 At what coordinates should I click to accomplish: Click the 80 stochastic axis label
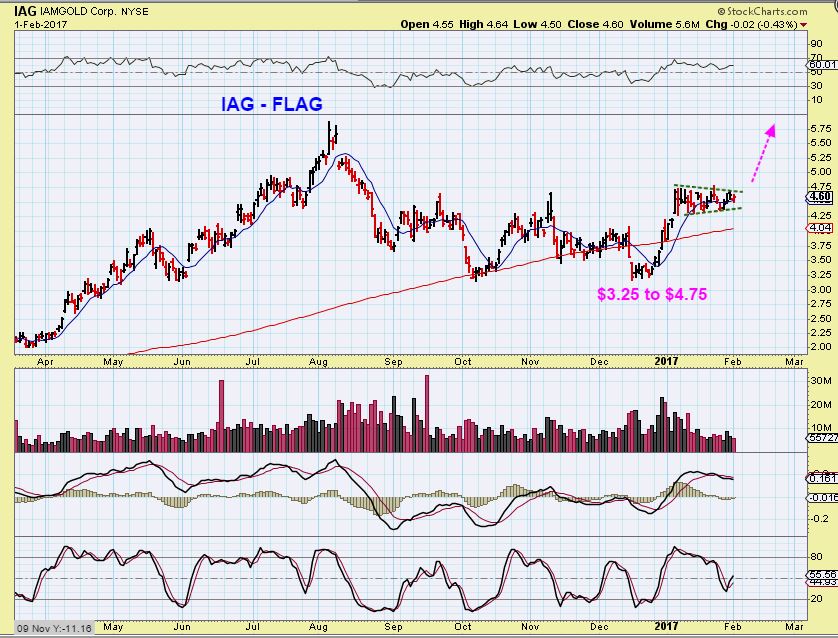816,557
